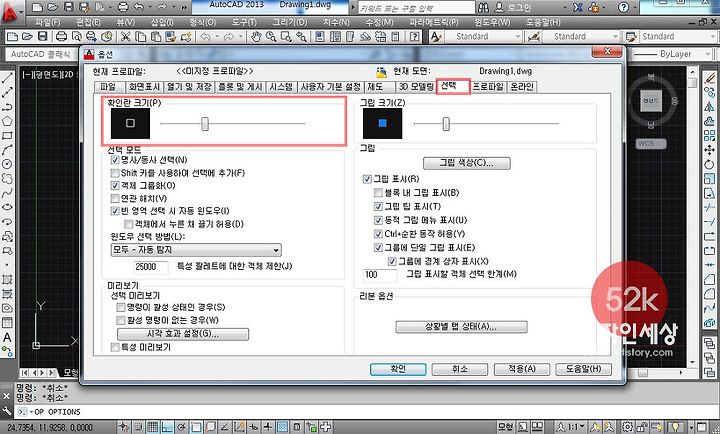Open the AutoCAD 클래식 workspace dropdown
720x434 pixels.
[x=41, y=54]
